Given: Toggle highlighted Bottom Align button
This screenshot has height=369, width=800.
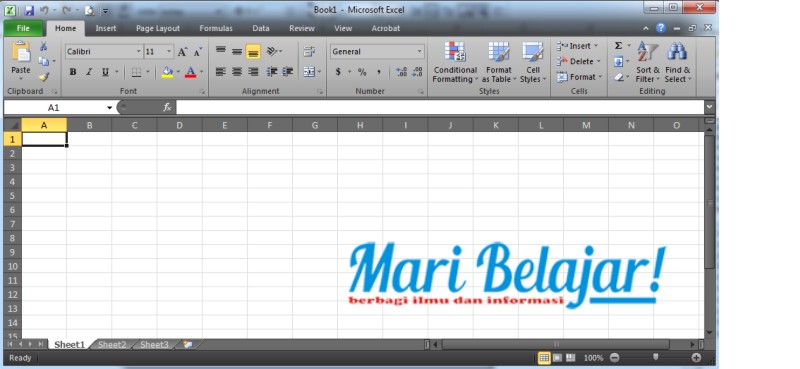Looking at the screenshot, I should (253, 52).
